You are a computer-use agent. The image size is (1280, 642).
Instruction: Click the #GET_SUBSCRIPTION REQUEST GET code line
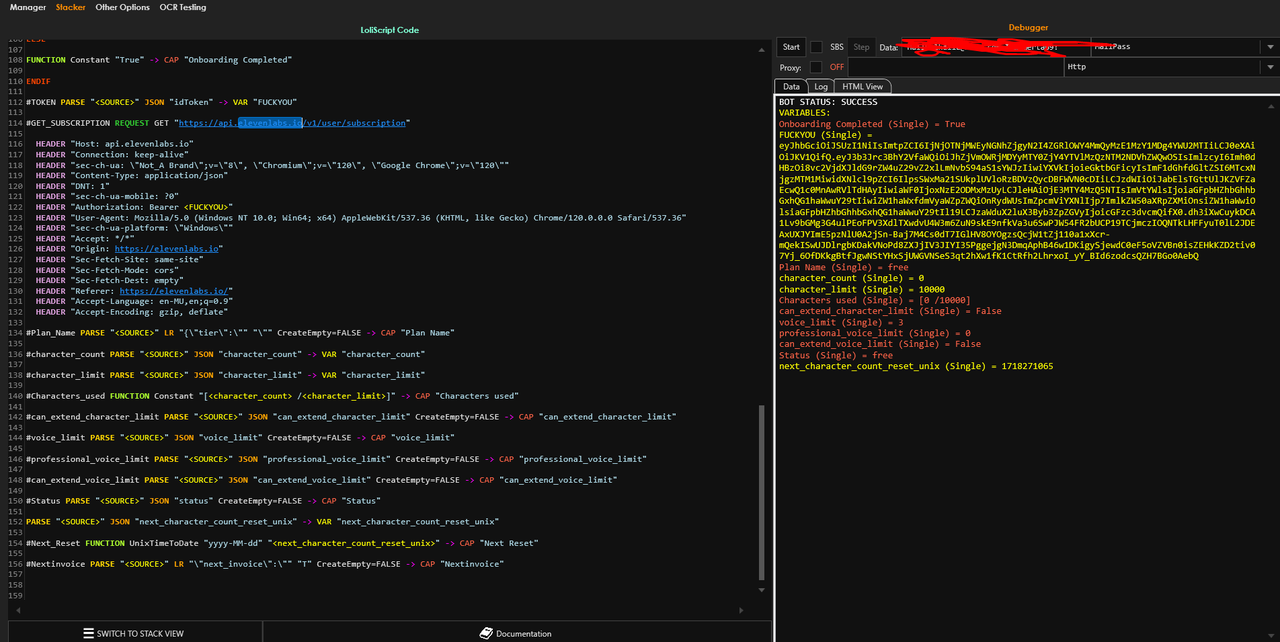pos(217,123)
